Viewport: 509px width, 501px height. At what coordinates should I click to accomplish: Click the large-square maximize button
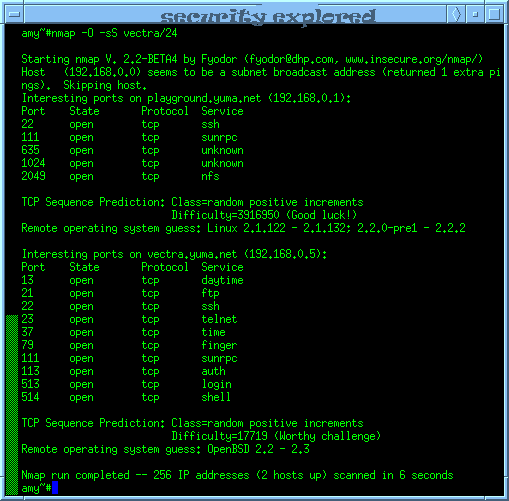494,14
